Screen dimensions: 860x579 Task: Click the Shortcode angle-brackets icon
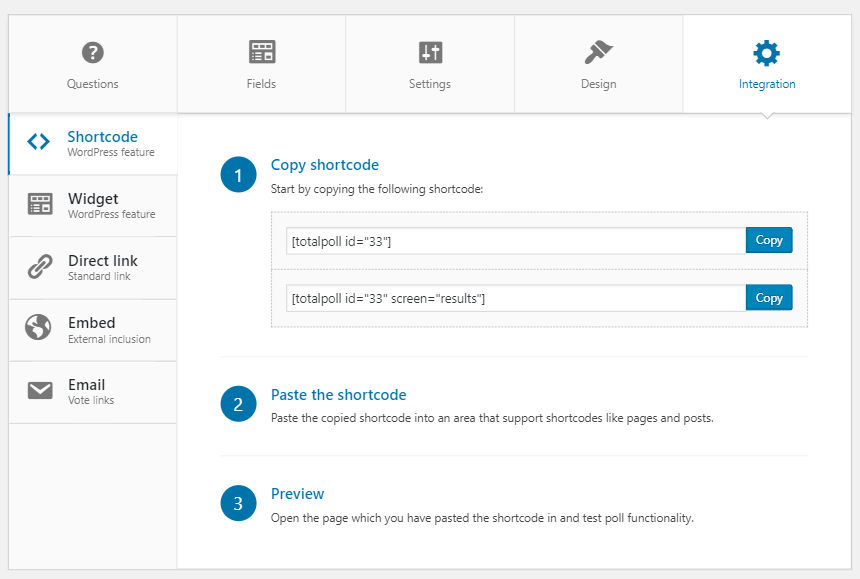(x=39, y=142)
